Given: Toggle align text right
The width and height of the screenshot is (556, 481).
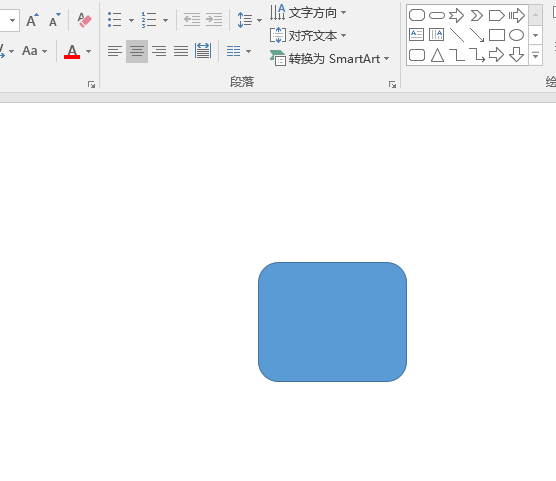Looking at the screenshot, I should [159, 51].
